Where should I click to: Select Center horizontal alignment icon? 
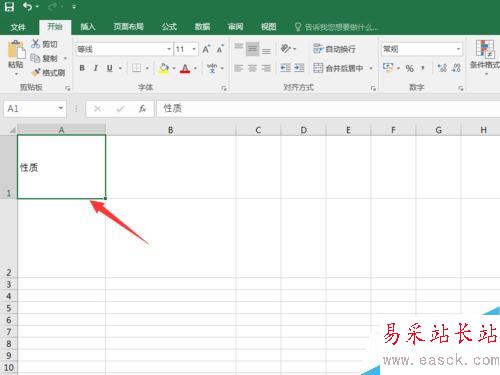coord(252,68)
